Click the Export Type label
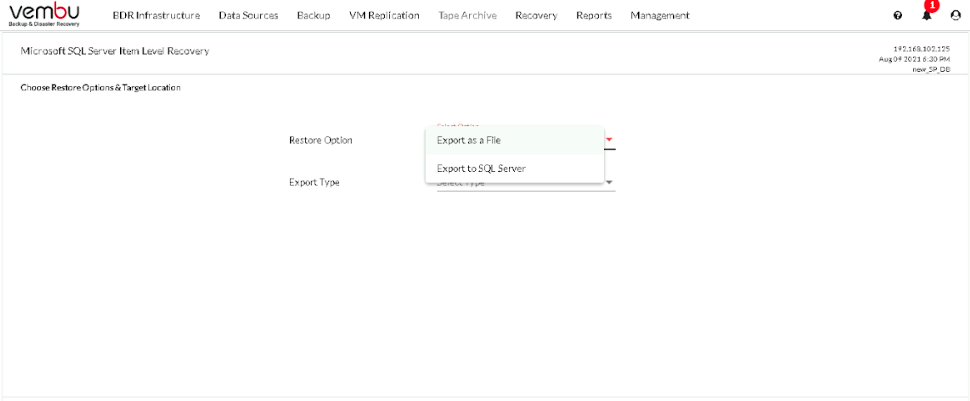 point(314,183)
